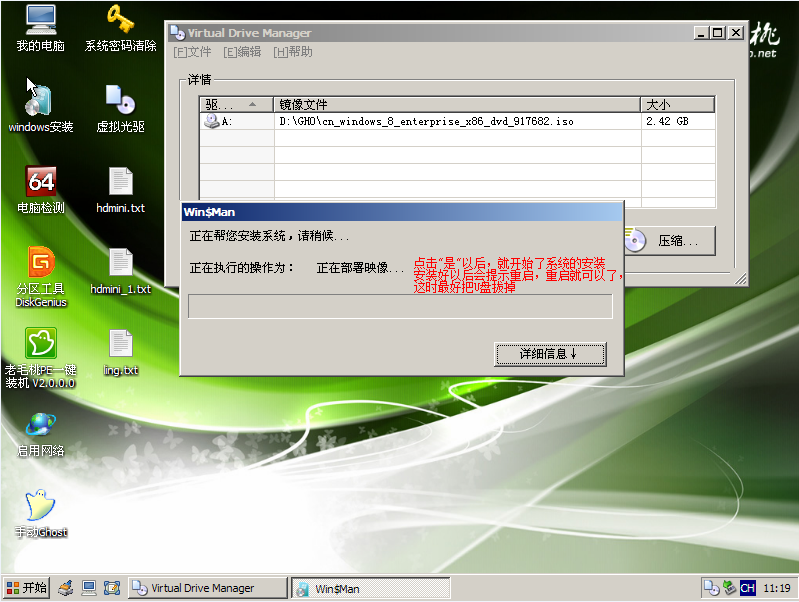This screenshot has height=602, width=799.
Task: Click the Virtual Drive Manager title icon
Action: [x=177, y=33]
